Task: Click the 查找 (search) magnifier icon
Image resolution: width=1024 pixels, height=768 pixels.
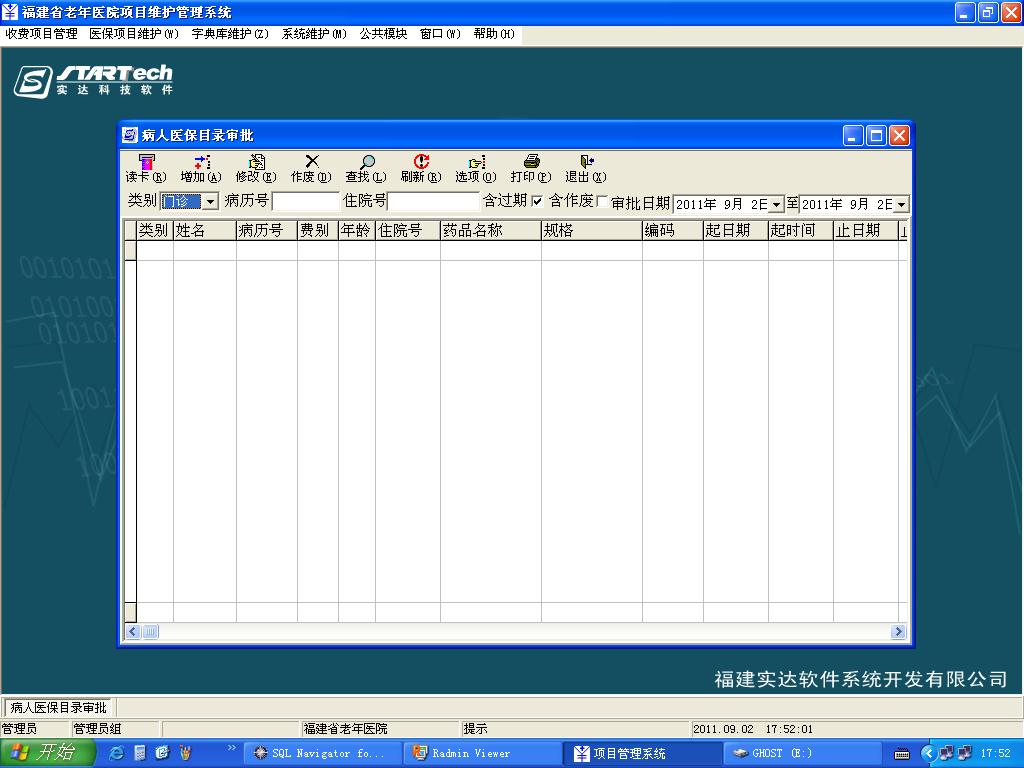Action: click(x=366, y=168)
